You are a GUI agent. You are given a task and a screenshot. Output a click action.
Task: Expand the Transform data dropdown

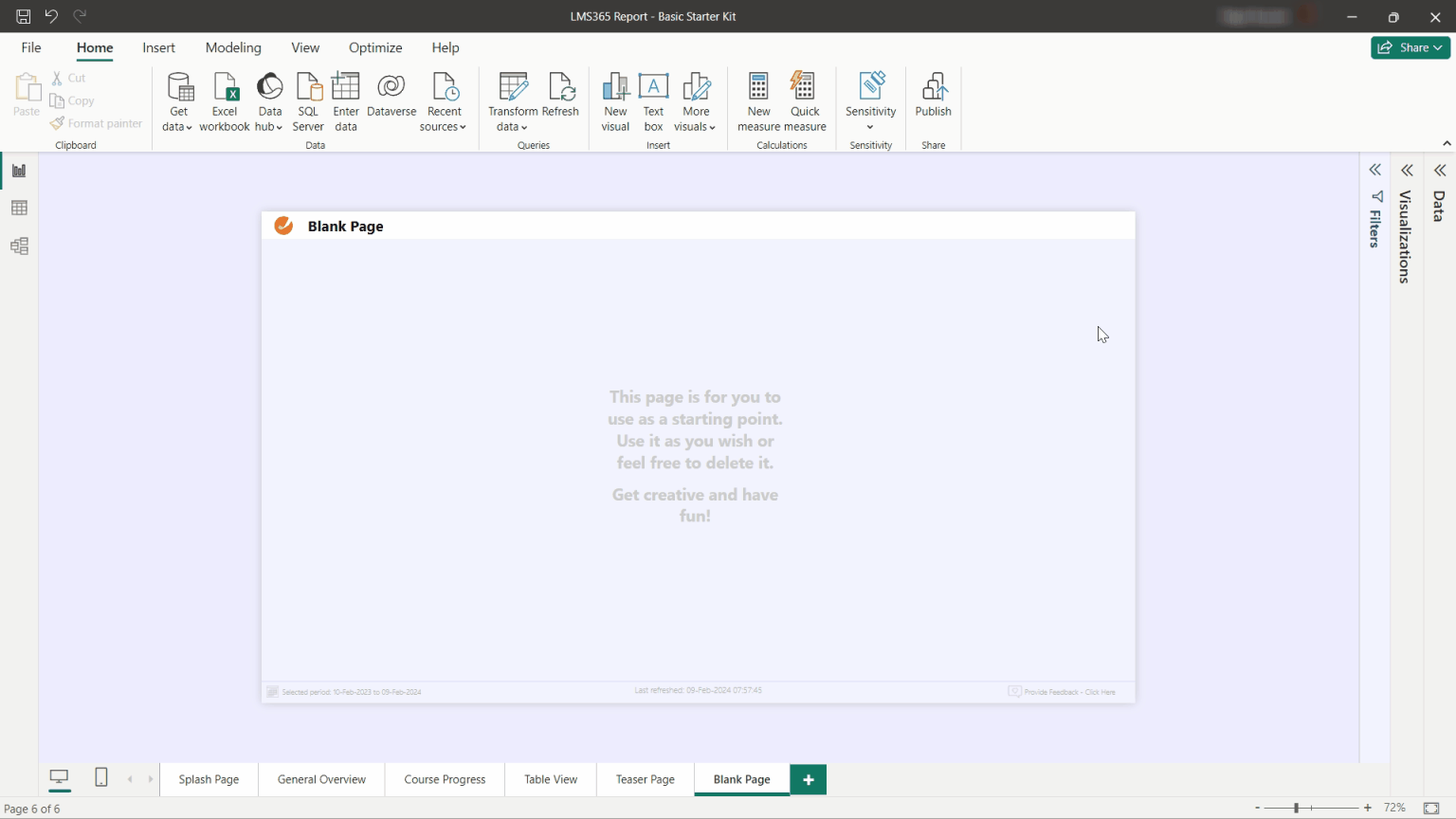512,127
